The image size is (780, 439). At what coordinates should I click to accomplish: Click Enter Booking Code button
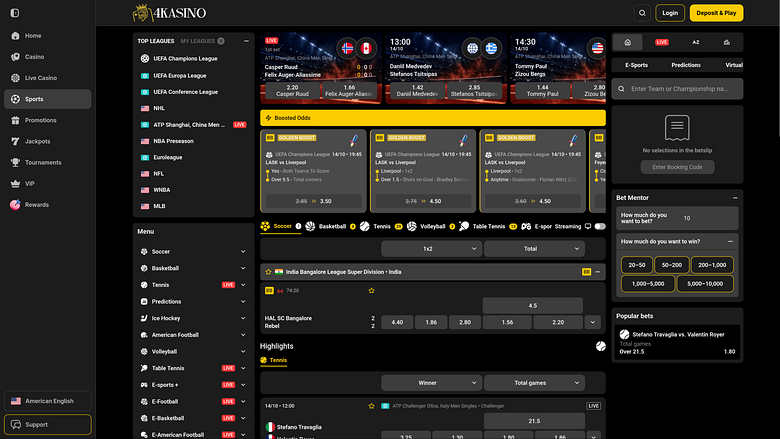click(677, 167)
